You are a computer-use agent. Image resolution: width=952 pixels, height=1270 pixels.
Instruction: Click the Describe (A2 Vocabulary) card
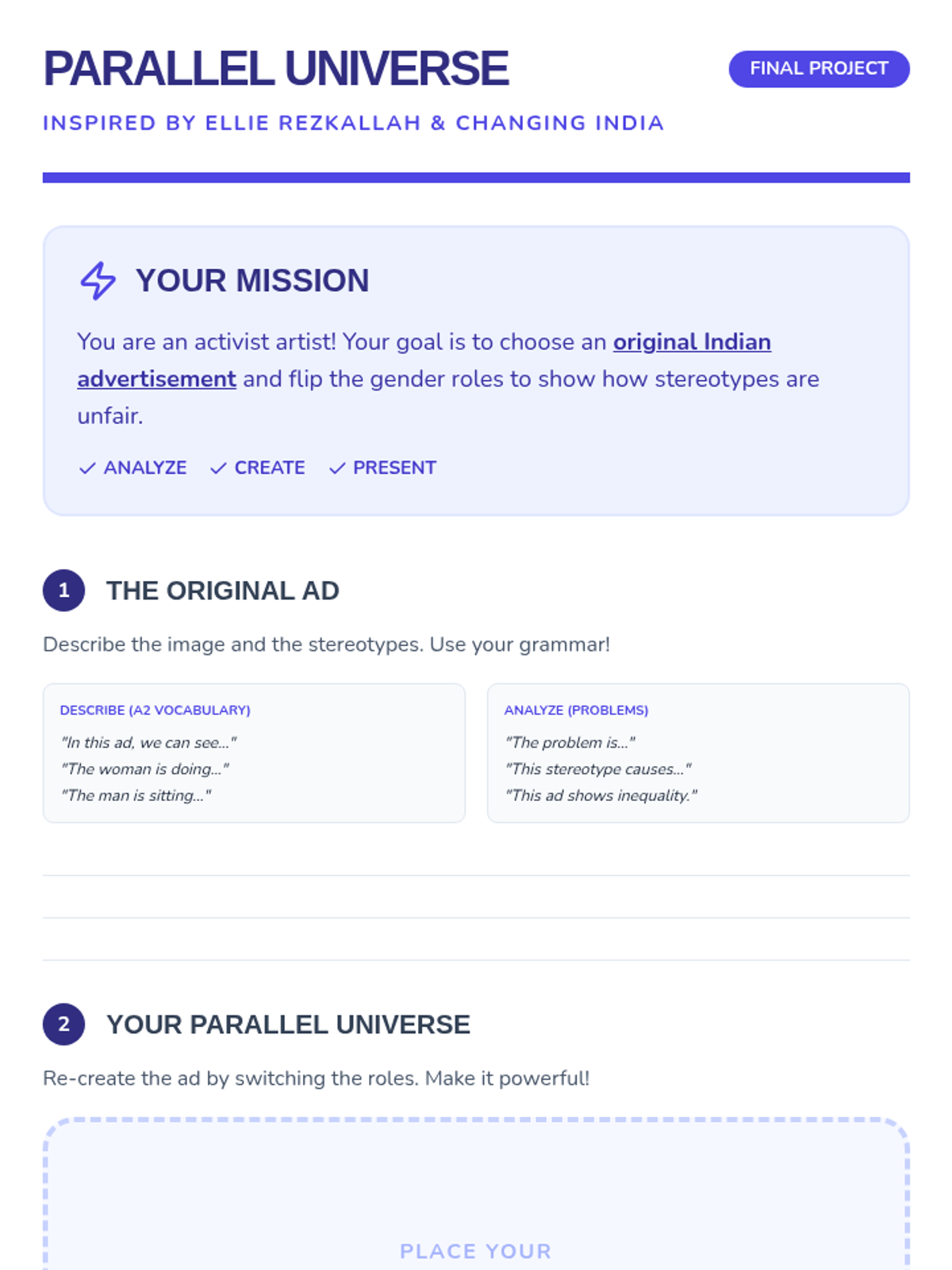[x=254, y=752]
